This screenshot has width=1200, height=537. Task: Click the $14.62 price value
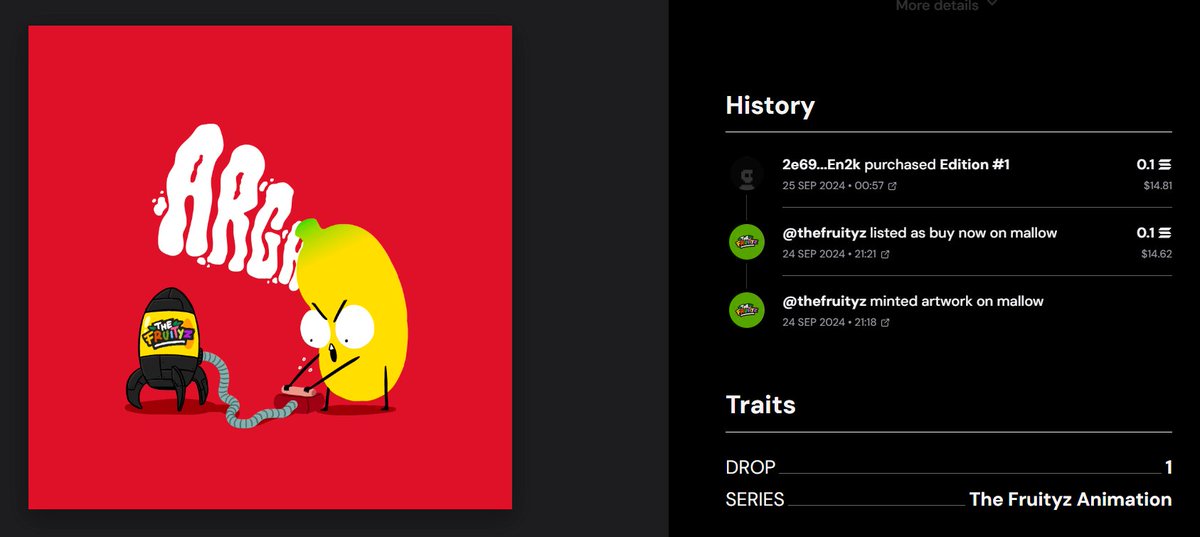[1157, 253]
